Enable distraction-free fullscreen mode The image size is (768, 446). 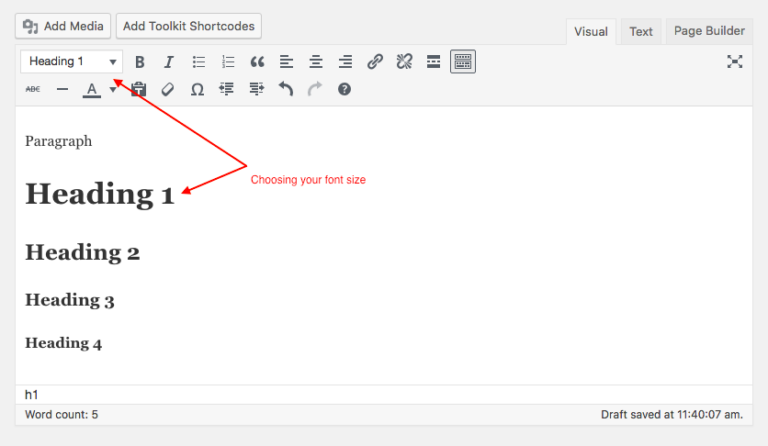(x=735, y=62)
